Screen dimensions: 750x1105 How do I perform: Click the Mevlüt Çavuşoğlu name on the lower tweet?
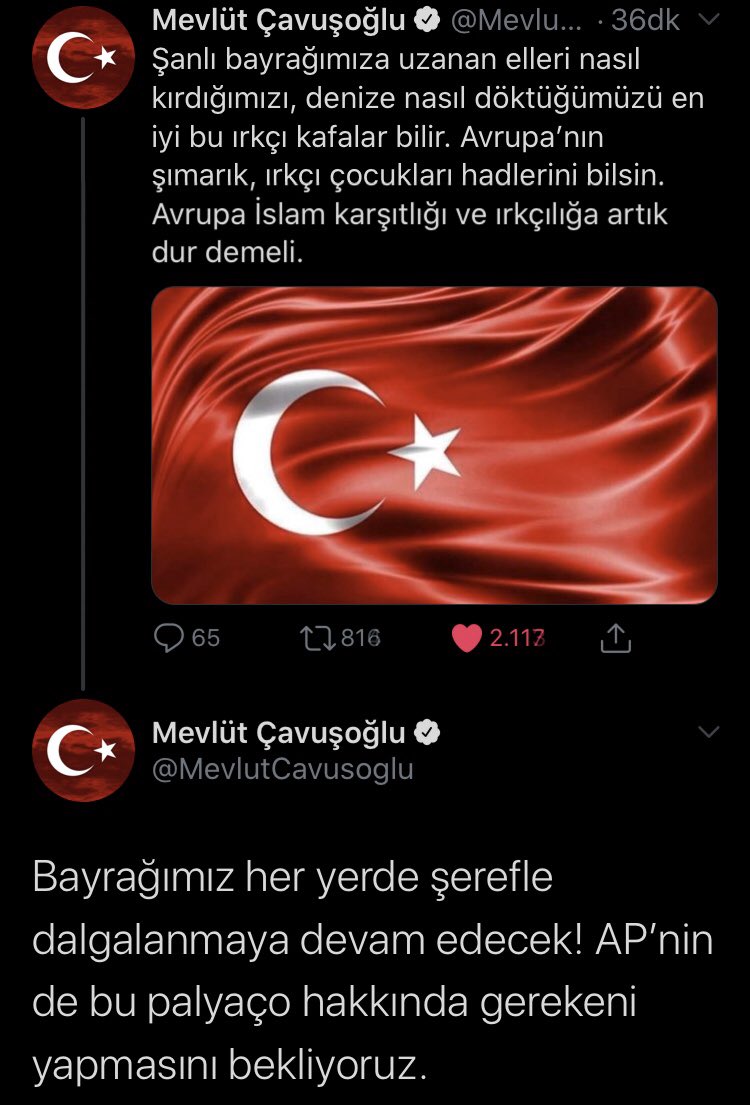coord(278,734)
